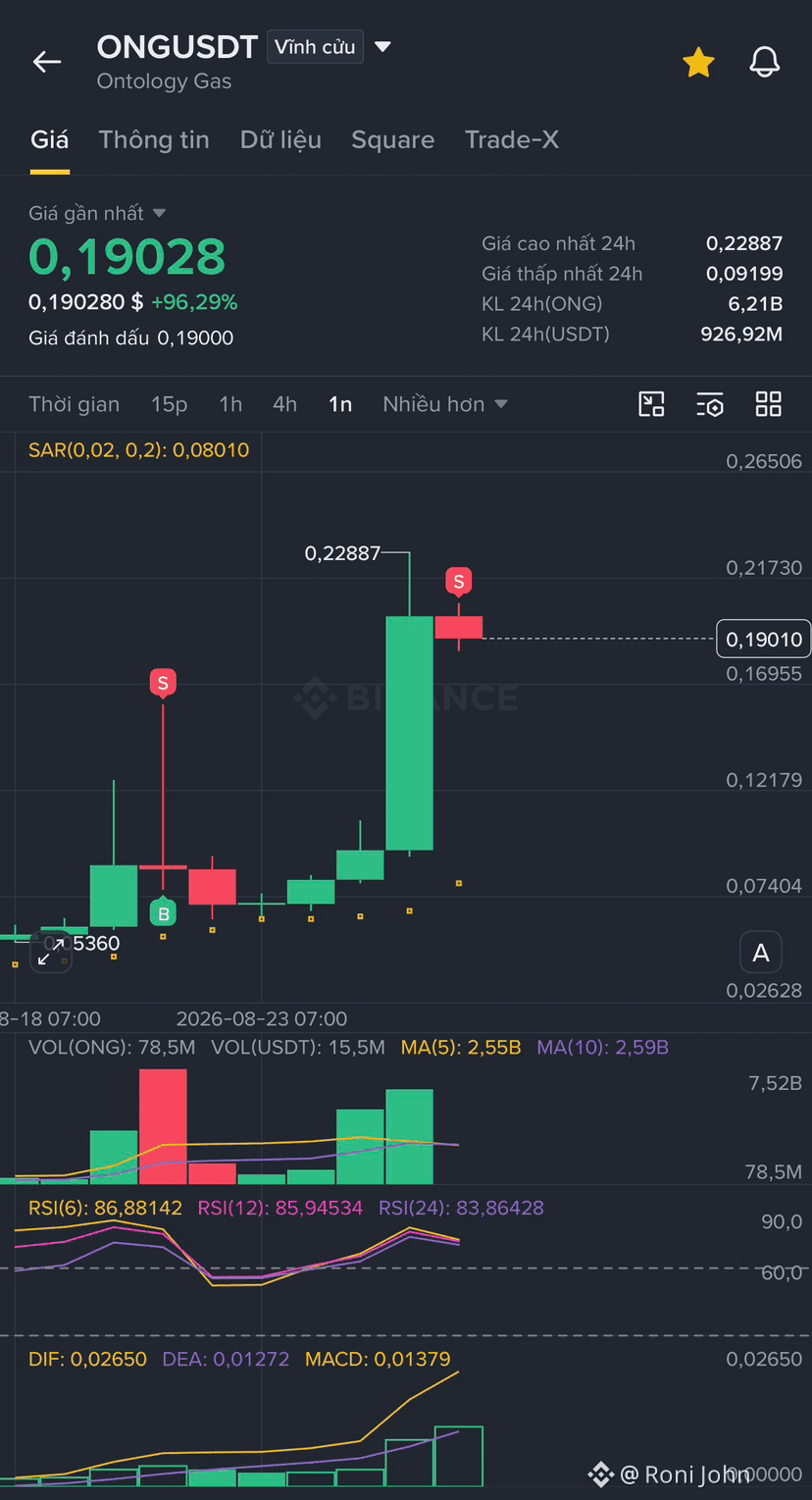The height and width of the screenshot is (1500, 812).
Task: Click the tallest red volume bar
Action: 163,1126
